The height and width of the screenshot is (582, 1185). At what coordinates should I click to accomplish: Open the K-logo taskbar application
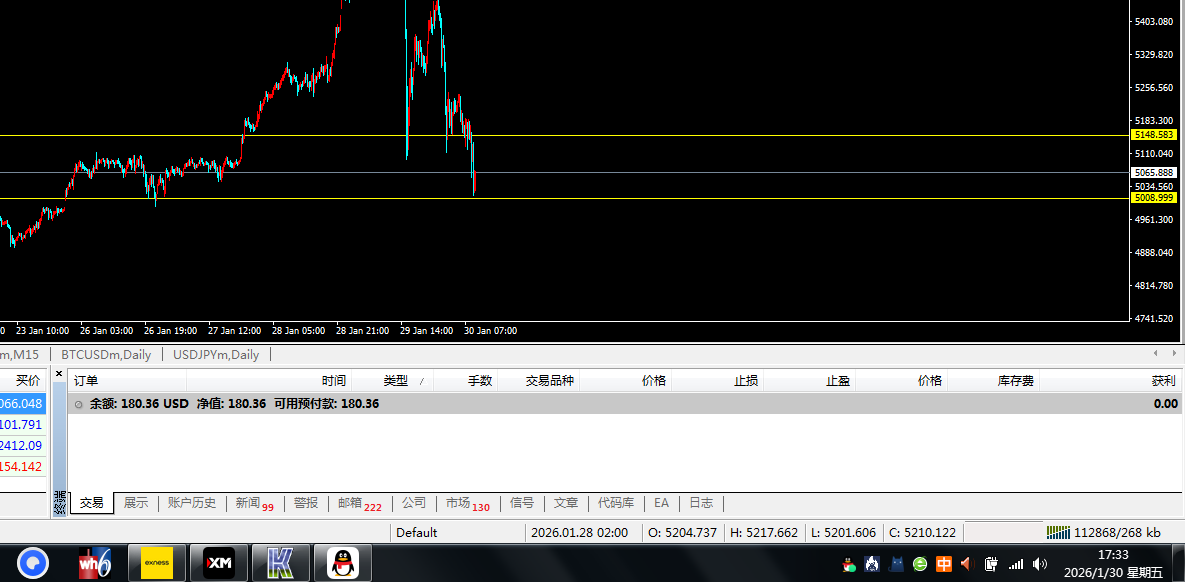tap(281, 564)
